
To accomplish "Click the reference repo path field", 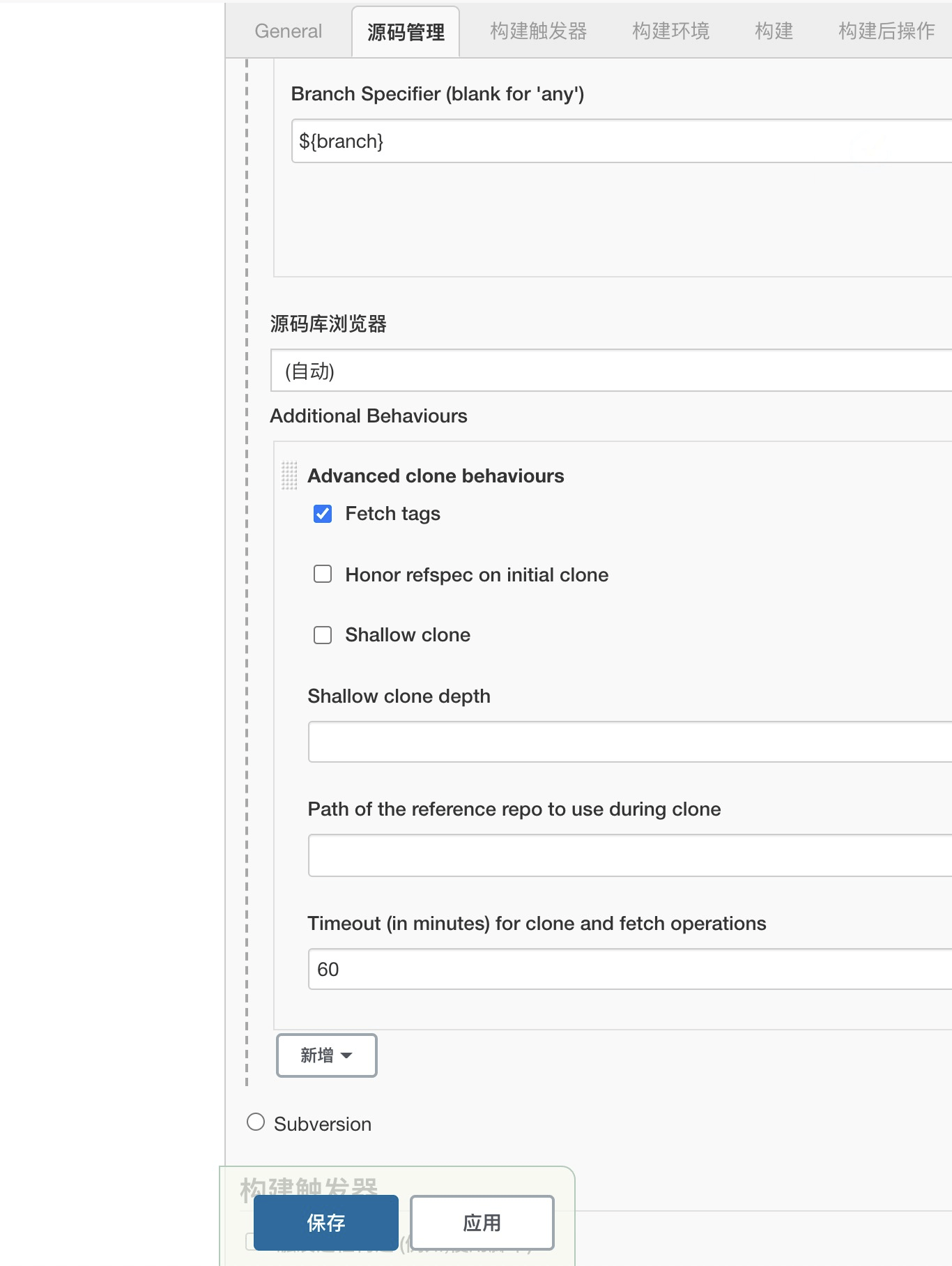I will tap(630, 855).
